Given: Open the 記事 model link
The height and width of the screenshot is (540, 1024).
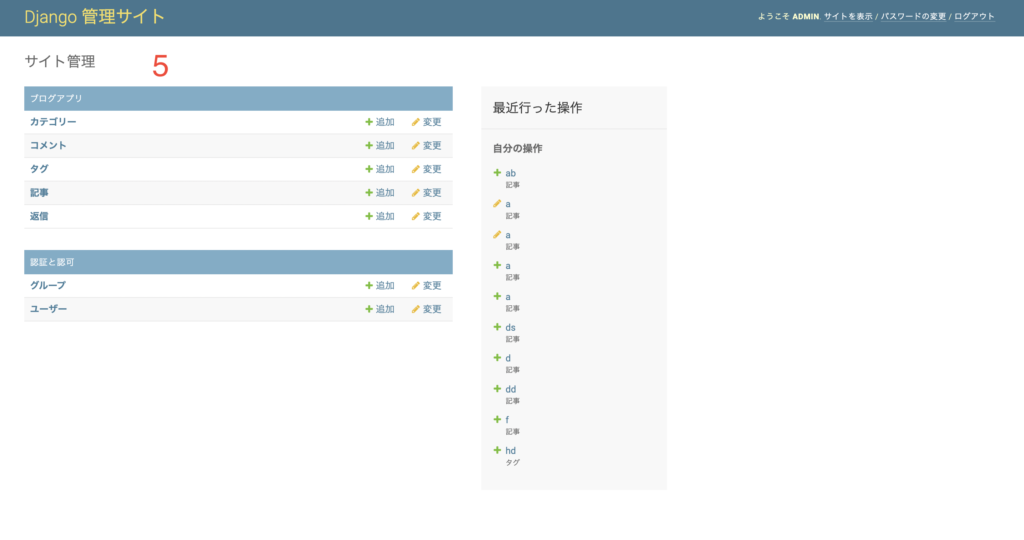Looking at the screenshot, I should pyautogui.click(x=39, y=193).
